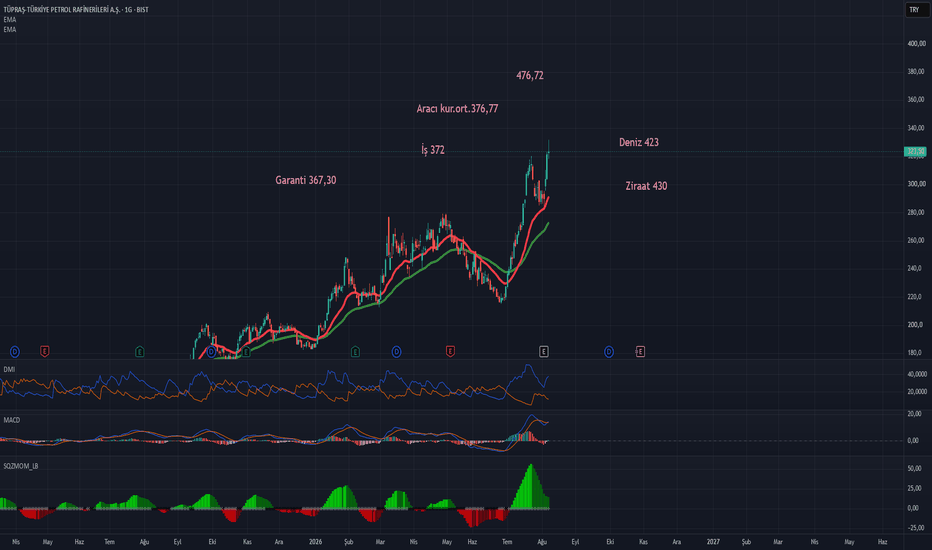Click the red earnings E marker at May 2026

click(450, 351)
